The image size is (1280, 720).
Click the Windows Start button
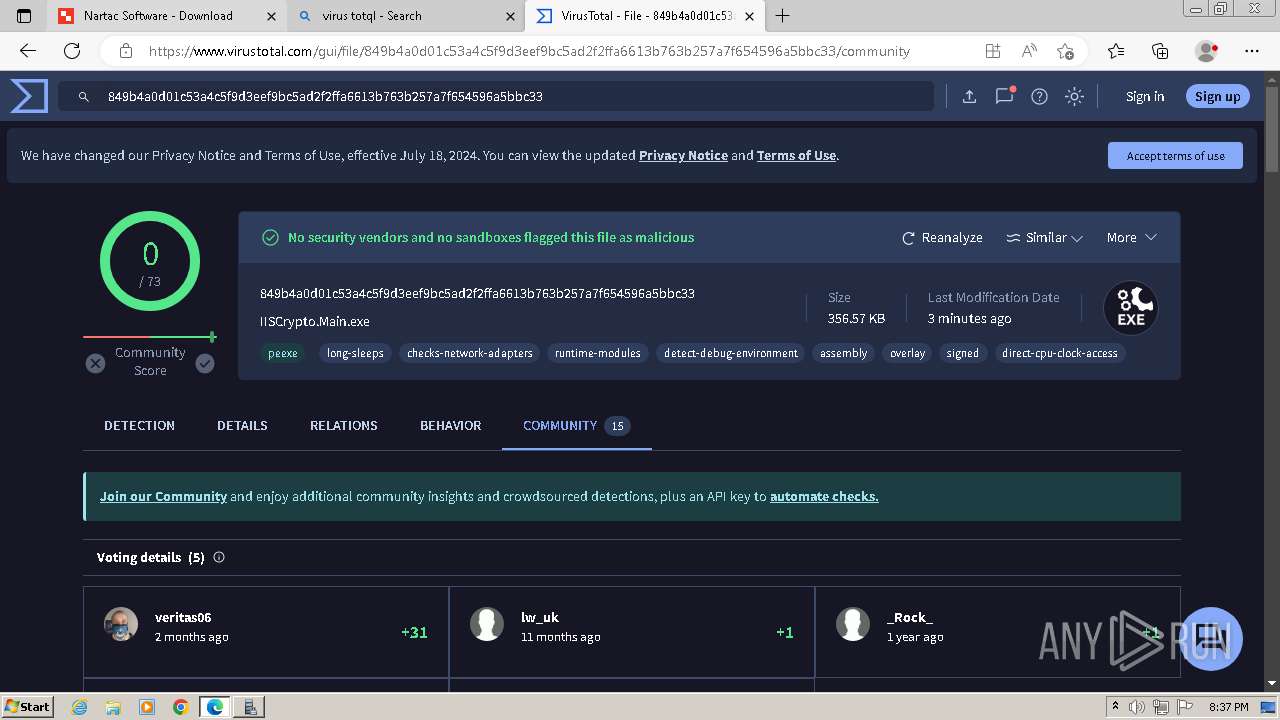click(27, 706)
